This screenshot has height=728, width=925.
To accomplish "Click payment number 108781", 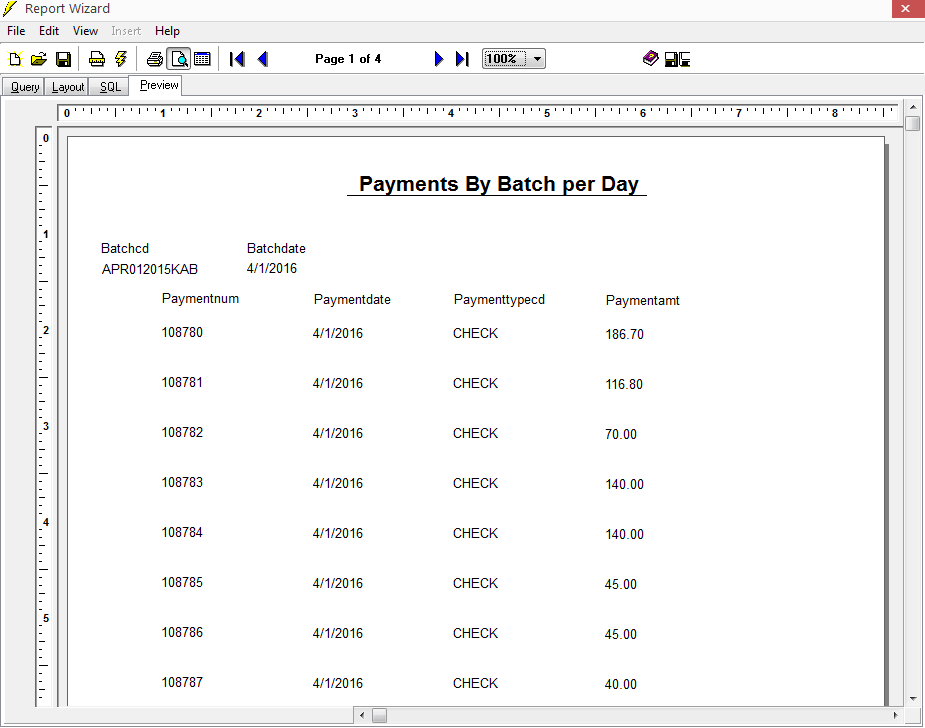I will pyautogui.click(x=182, y=383).
